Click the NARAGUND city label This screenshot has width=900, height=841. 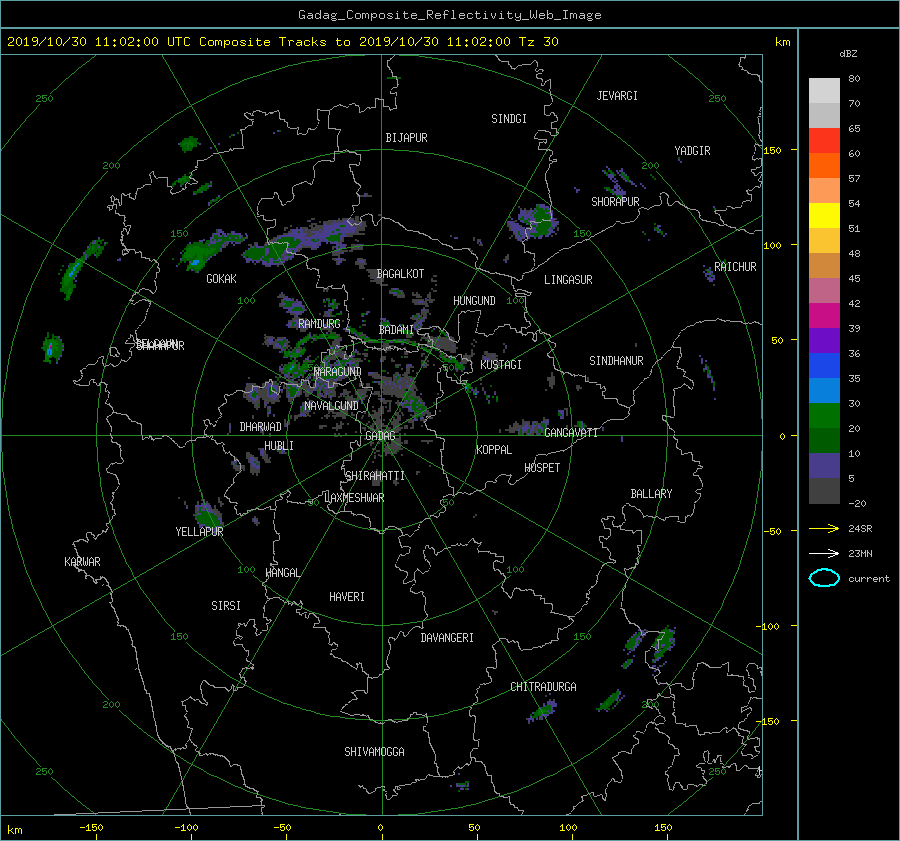coord(338,372)
